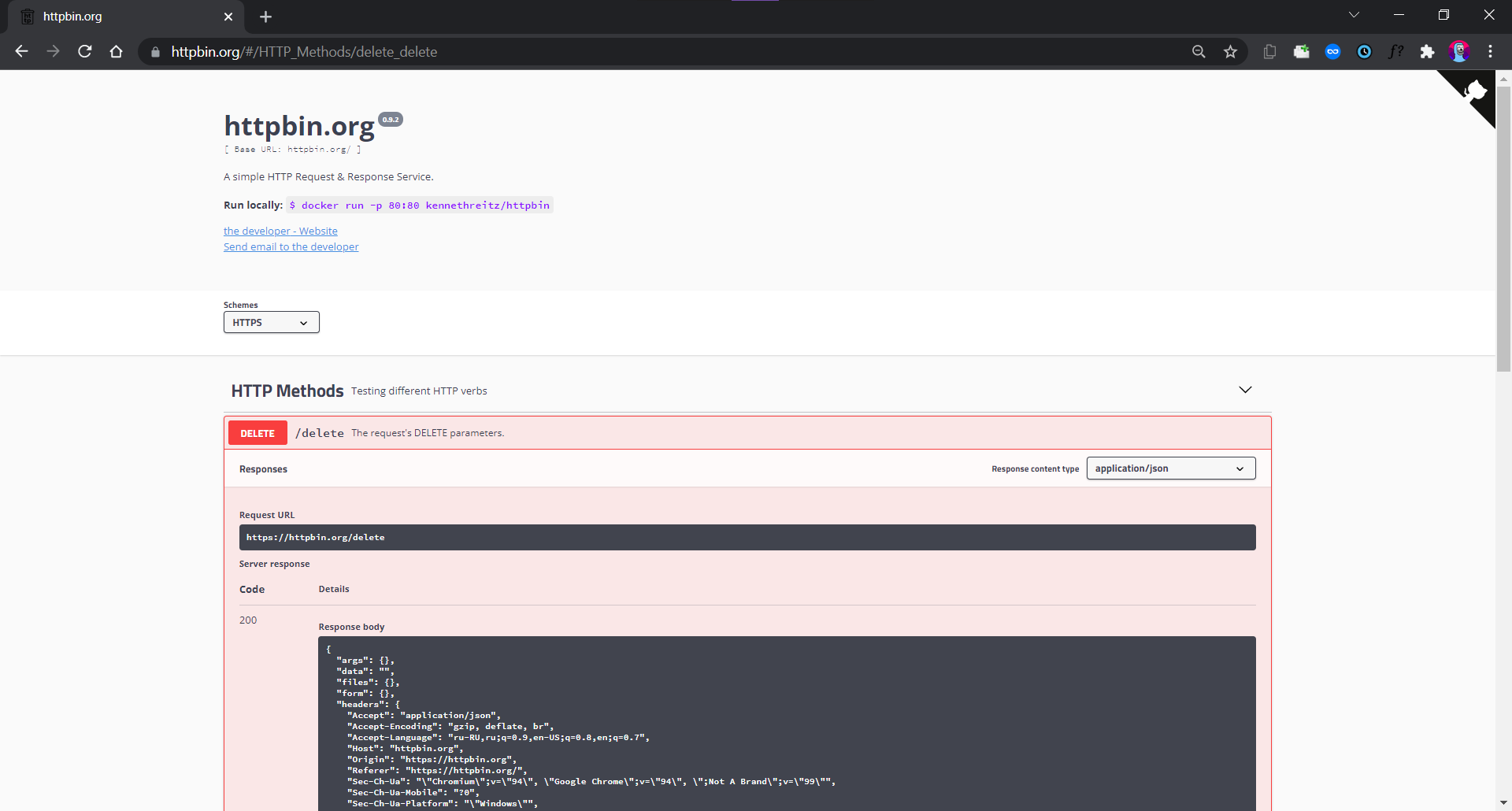This screenshot has width=1512, height=811.
Task: Click the red DELETE method button
Action: [x=258, y=433]
